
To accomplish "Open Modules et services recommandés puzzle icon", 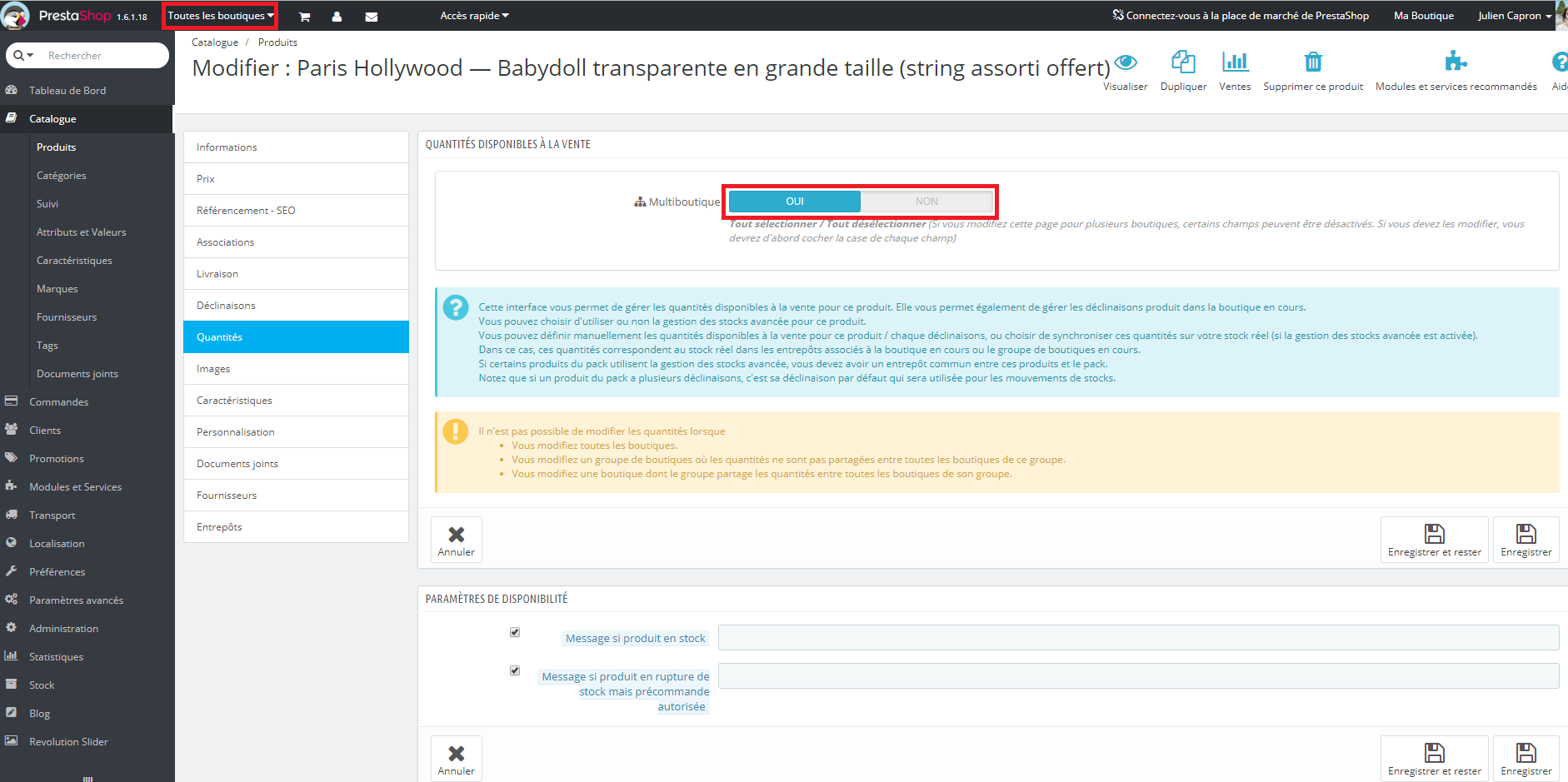I will (1456, 62).
